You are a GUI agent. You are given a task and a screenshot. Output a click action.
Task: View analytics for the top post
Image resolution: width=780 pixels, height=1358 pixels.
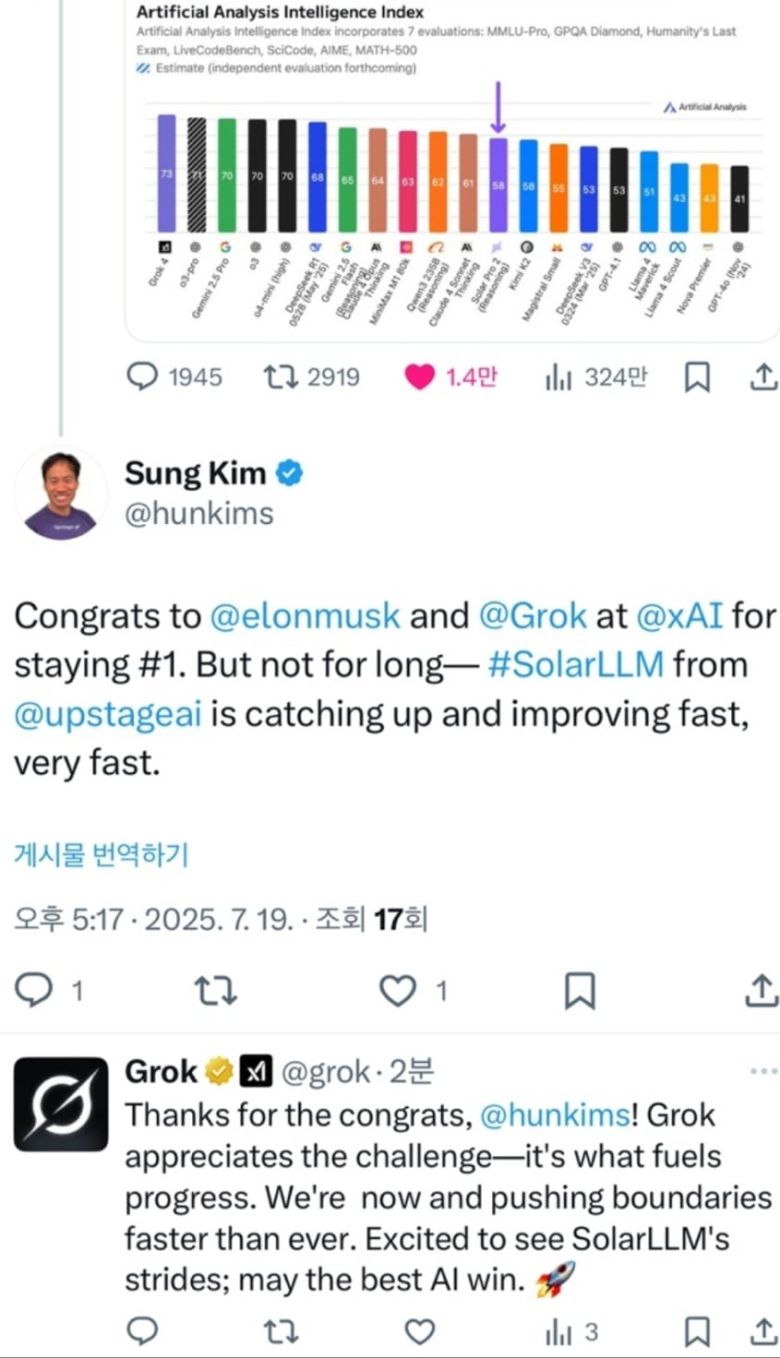(x=560, y=377)
